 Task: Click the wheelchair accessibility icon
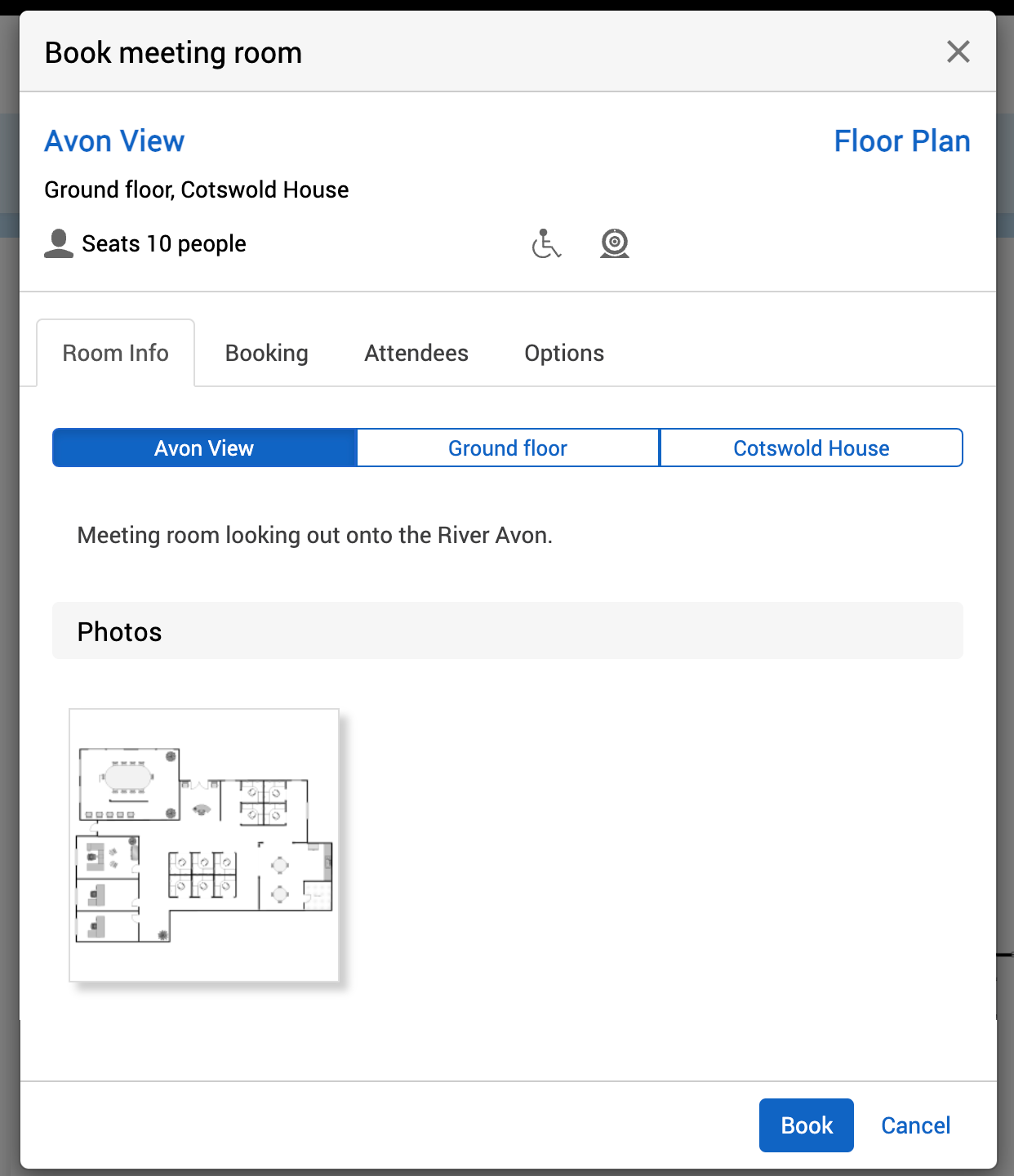click(x=546, y=243)
